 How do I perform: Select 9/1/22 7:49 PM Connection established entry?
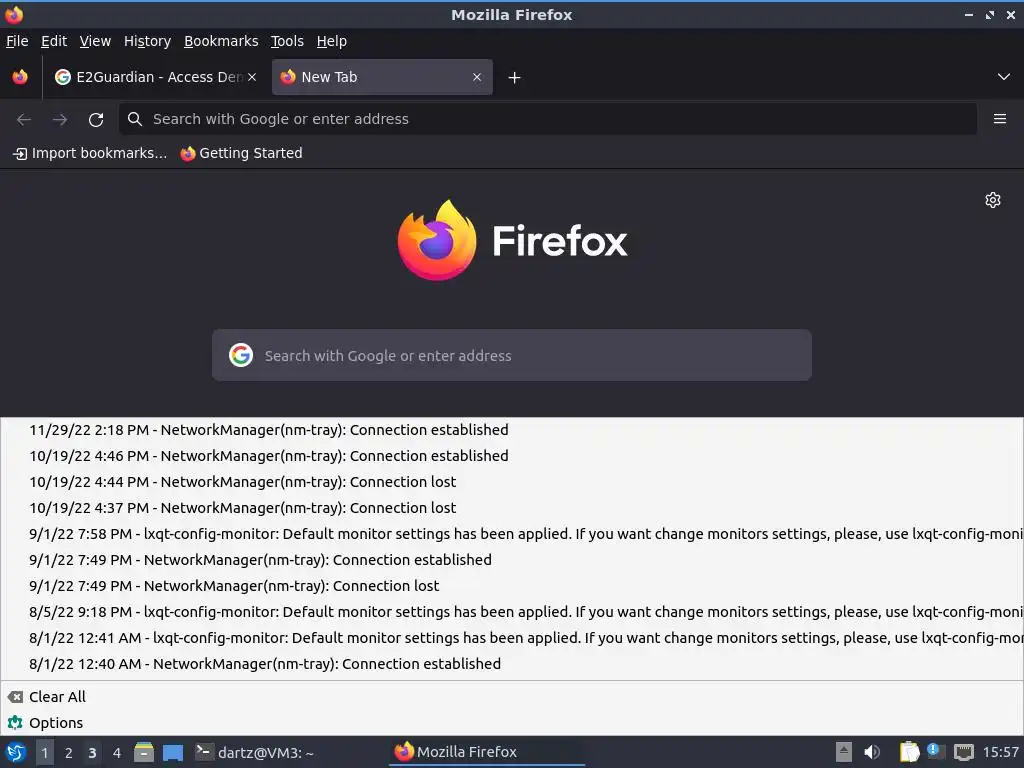pyautogui.click(x=512, y=560)
